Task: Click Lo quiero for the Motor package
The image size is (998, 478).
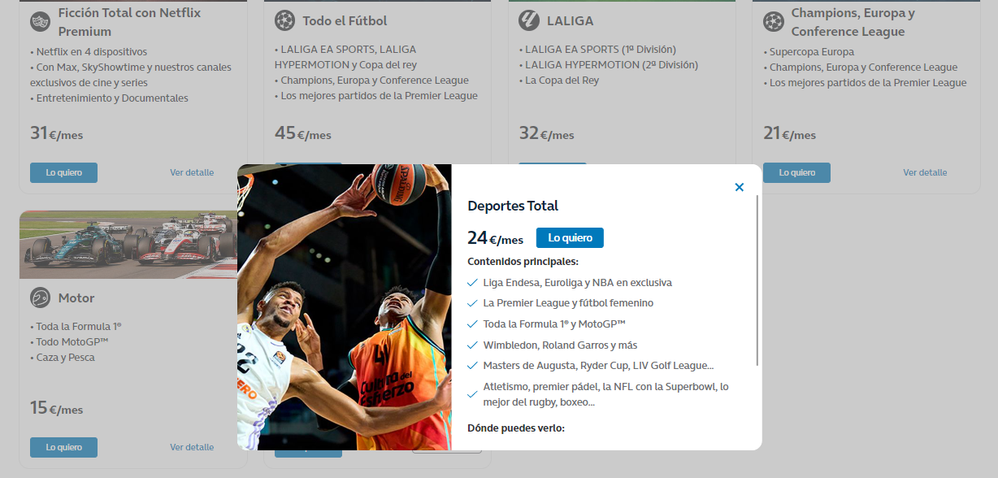Action: tap(64, 447)
